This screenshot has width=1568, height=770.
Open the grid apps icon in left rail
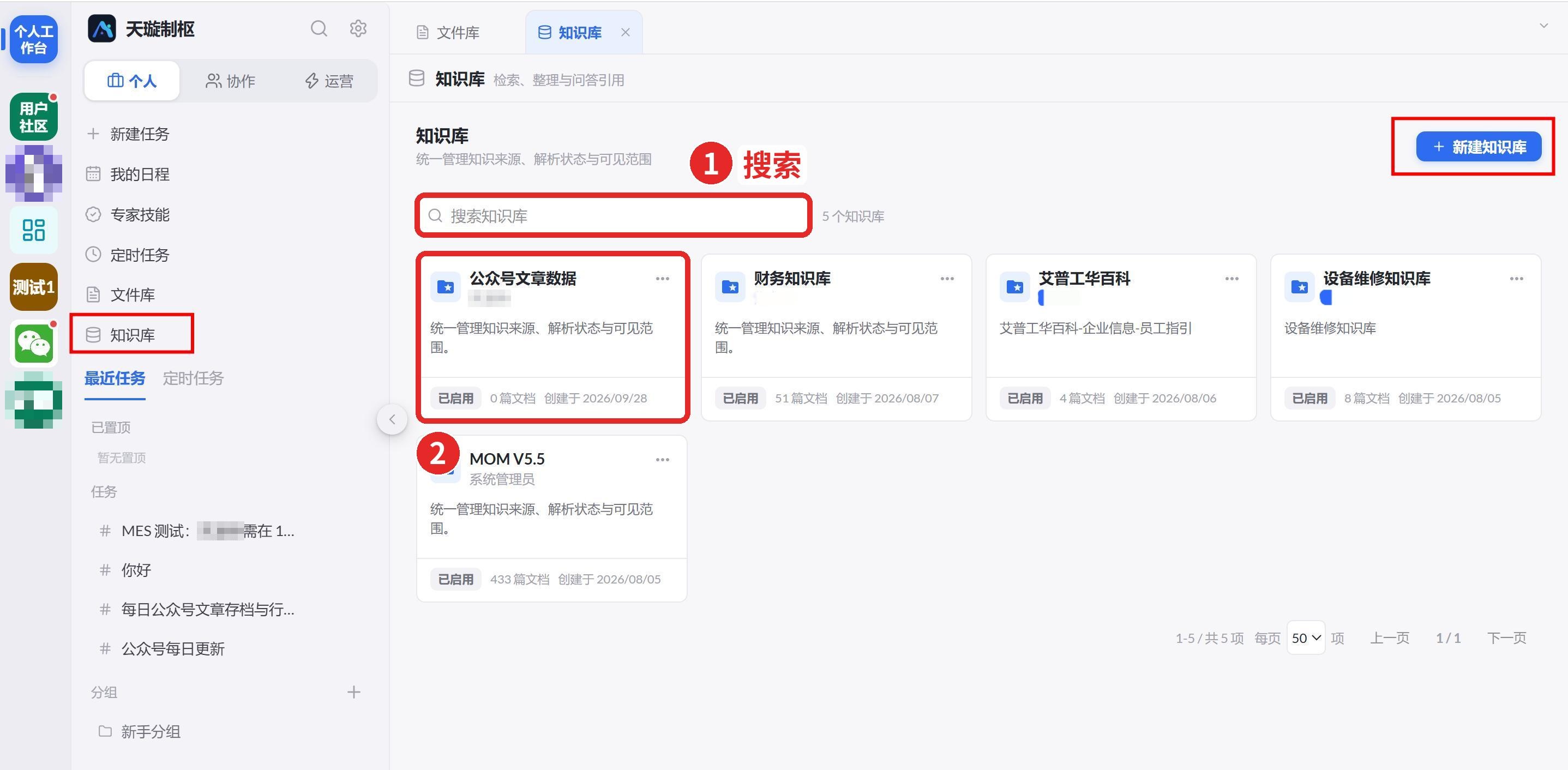click(x=33, y=230)
